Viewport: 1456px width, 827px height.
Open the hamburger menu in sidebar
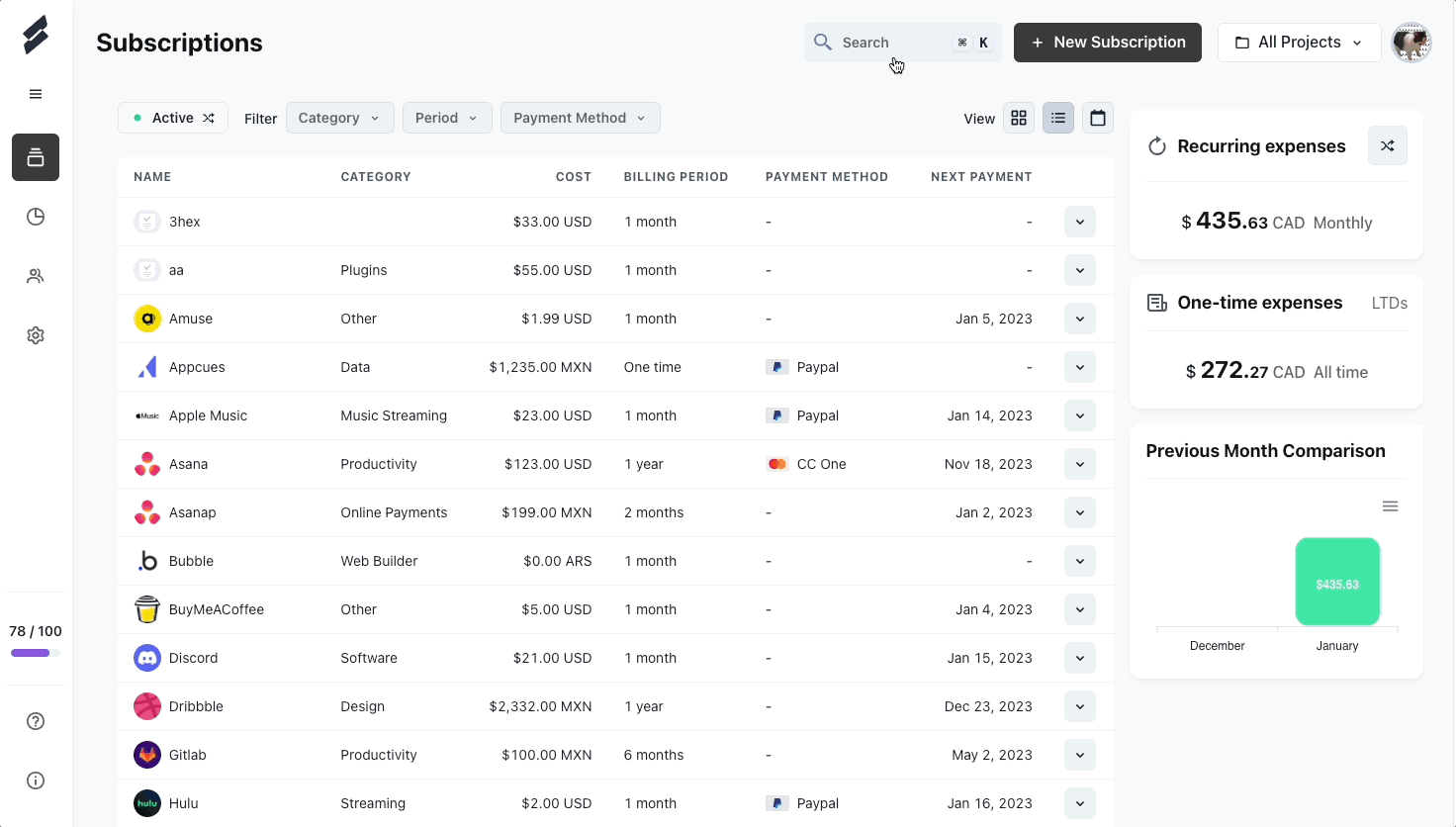[36, 94]
